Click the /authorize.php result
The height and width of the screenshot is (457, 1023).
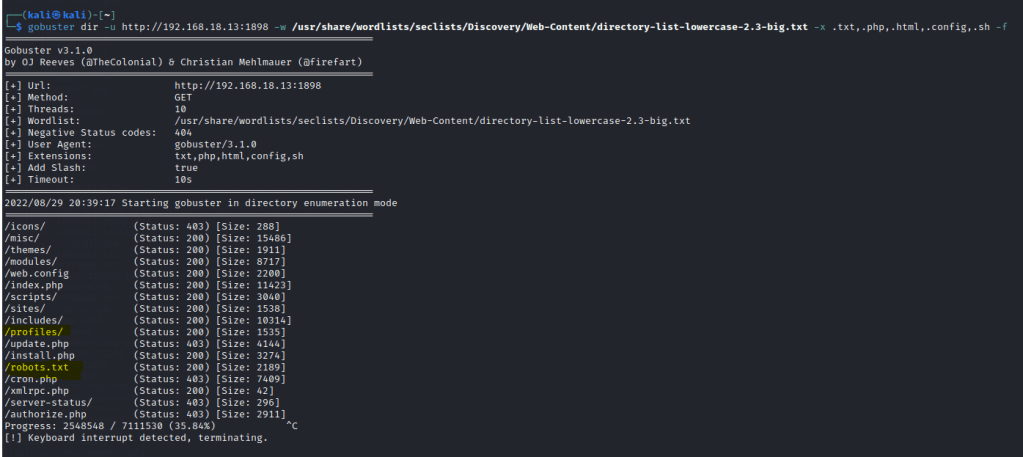(x=46, y=415)
